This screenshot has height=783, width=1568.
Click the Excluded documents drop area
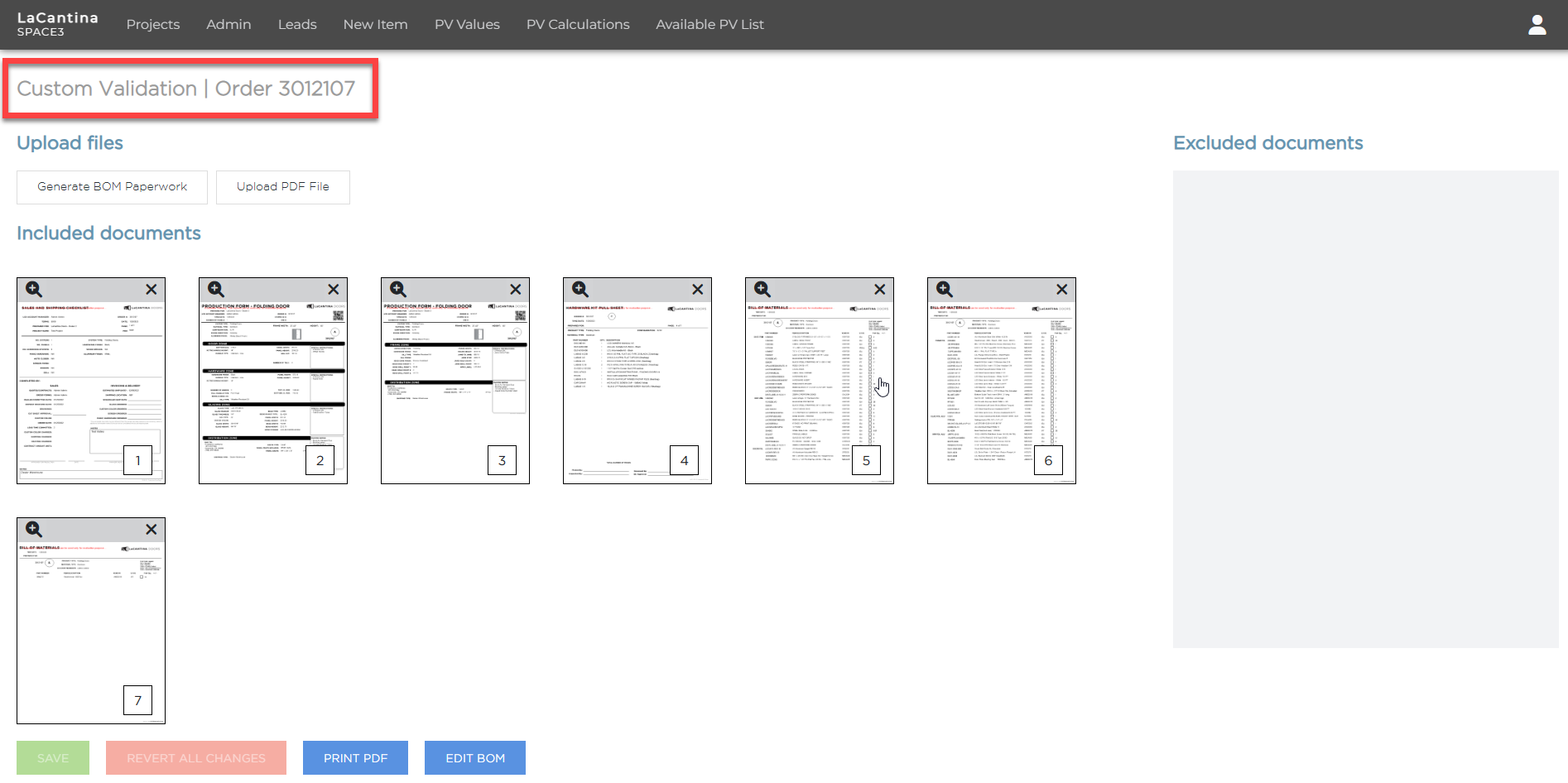click(x=1365, y=409)
